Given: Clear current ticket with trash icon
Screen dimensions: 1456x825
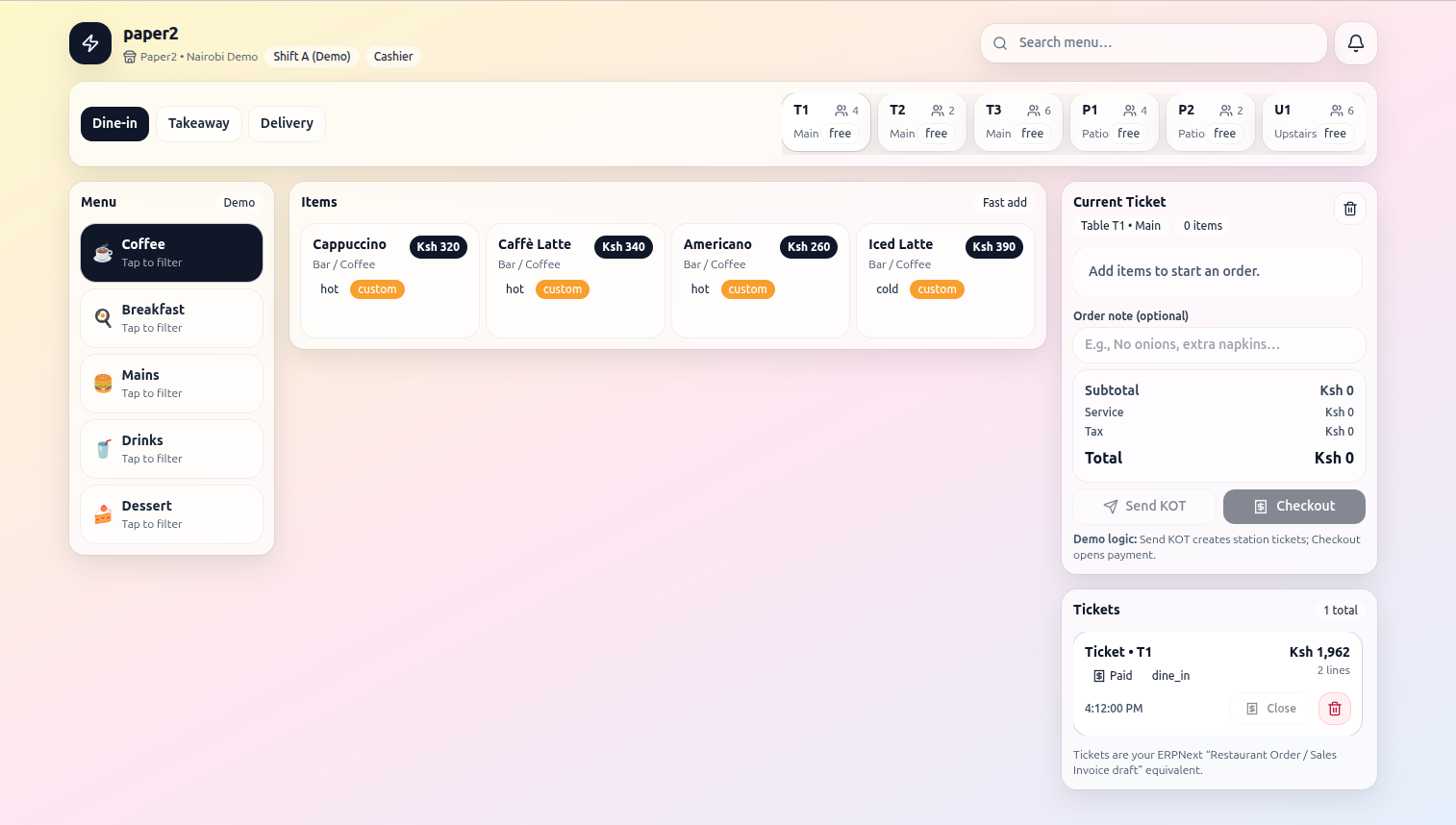Looking at the screenshot, I should (1349, 209).
